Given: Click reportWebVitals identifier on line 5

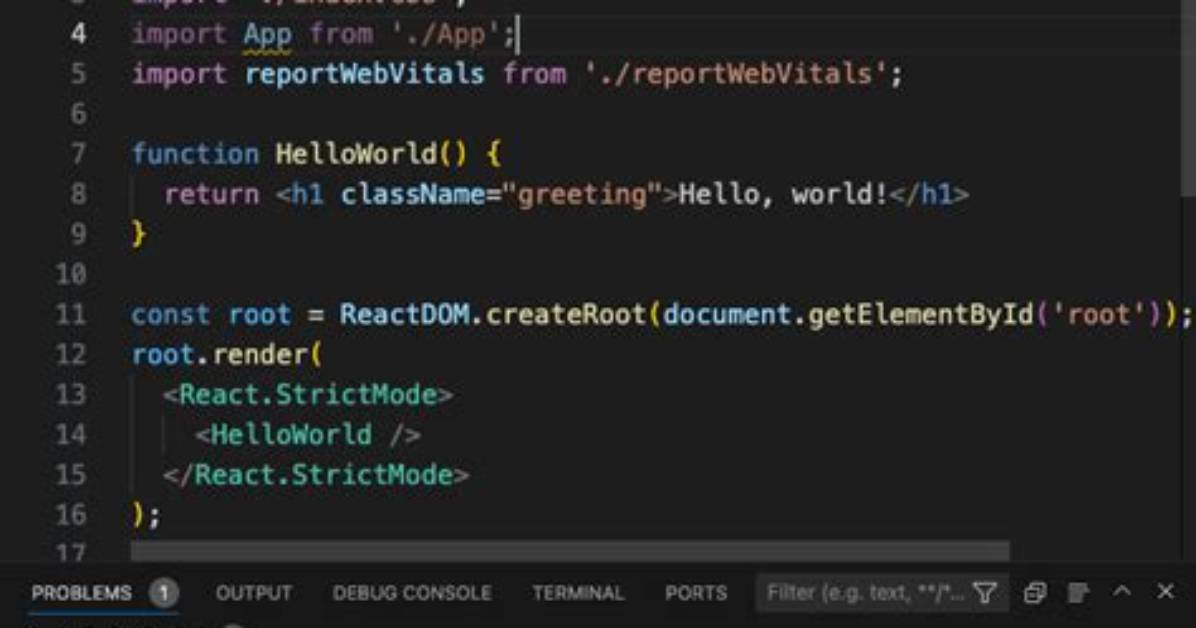Looking at the screenshot, I should (x=365, y=75).
